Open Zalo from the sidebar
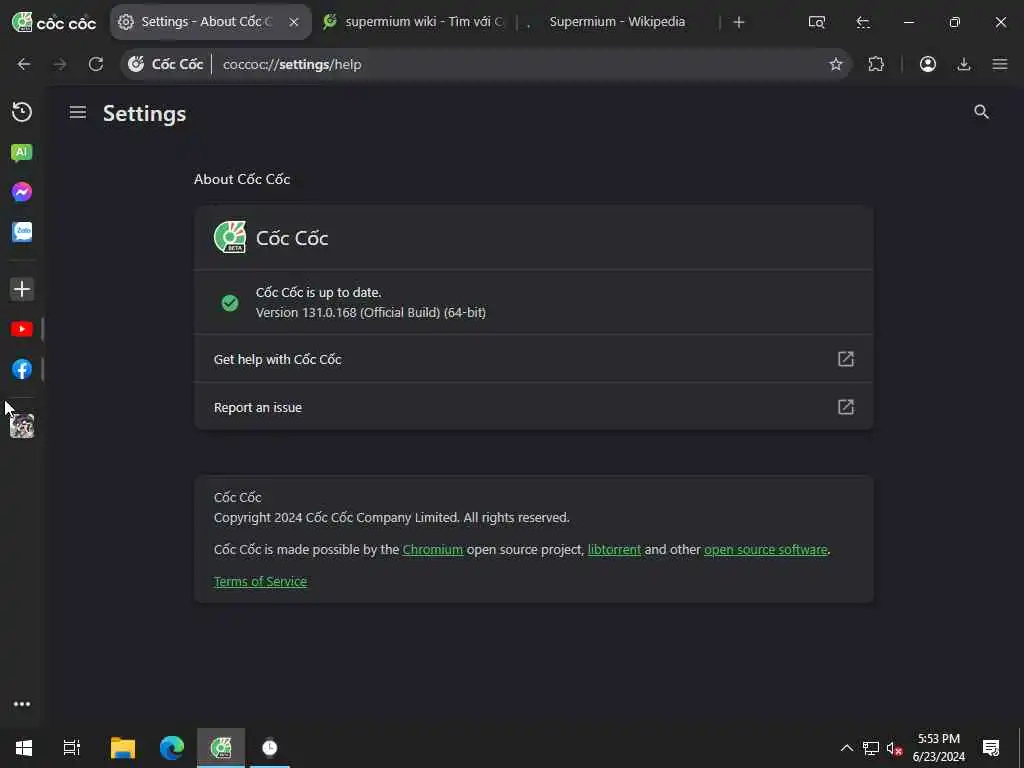The width and height of the screenshot is (1024, 768). pyautogui.click(x=22, y=232)
